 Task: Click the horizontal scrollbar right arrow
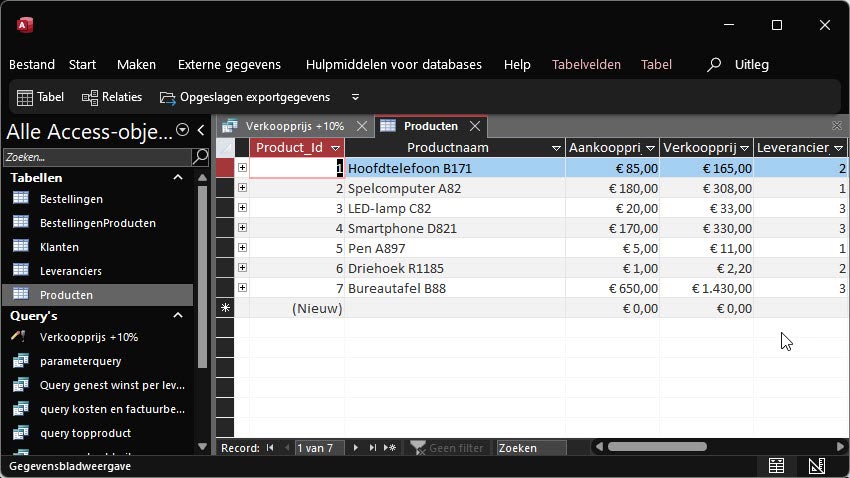[840, 447]
